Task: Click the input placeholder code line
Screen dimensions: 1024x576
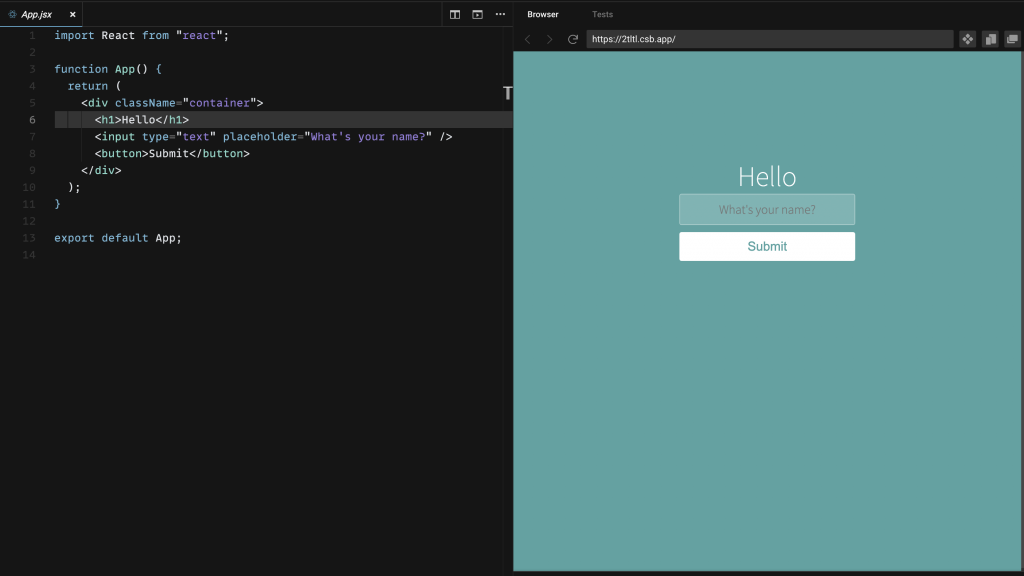Action: click(x=274, y=136)
